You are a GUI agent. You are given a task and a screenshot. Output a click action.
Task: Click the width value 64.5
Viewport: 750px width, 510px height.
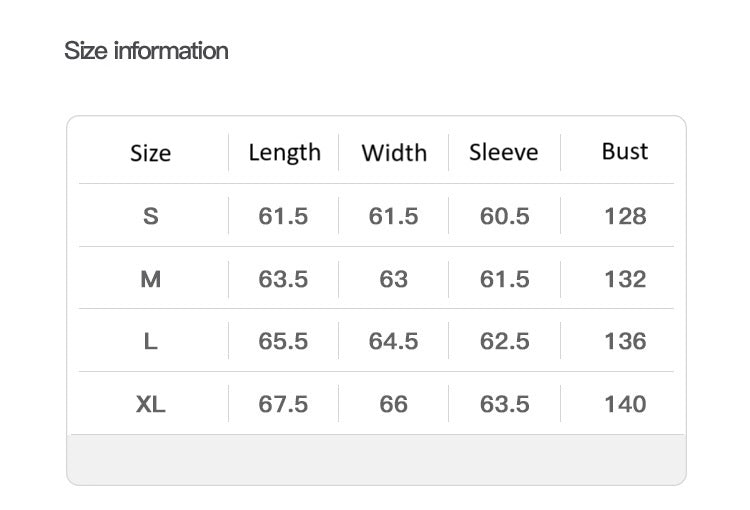[x=393, y=341]
